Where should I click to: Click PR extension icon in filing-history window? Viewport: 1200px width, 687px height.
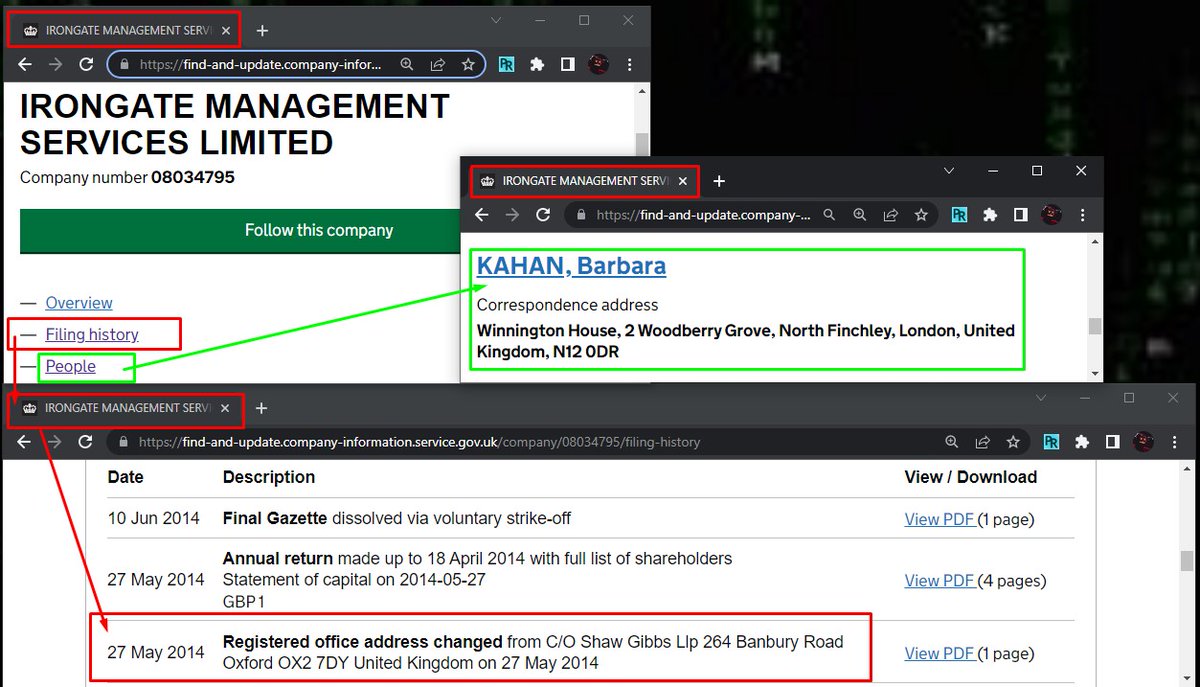click(1051, 442)
